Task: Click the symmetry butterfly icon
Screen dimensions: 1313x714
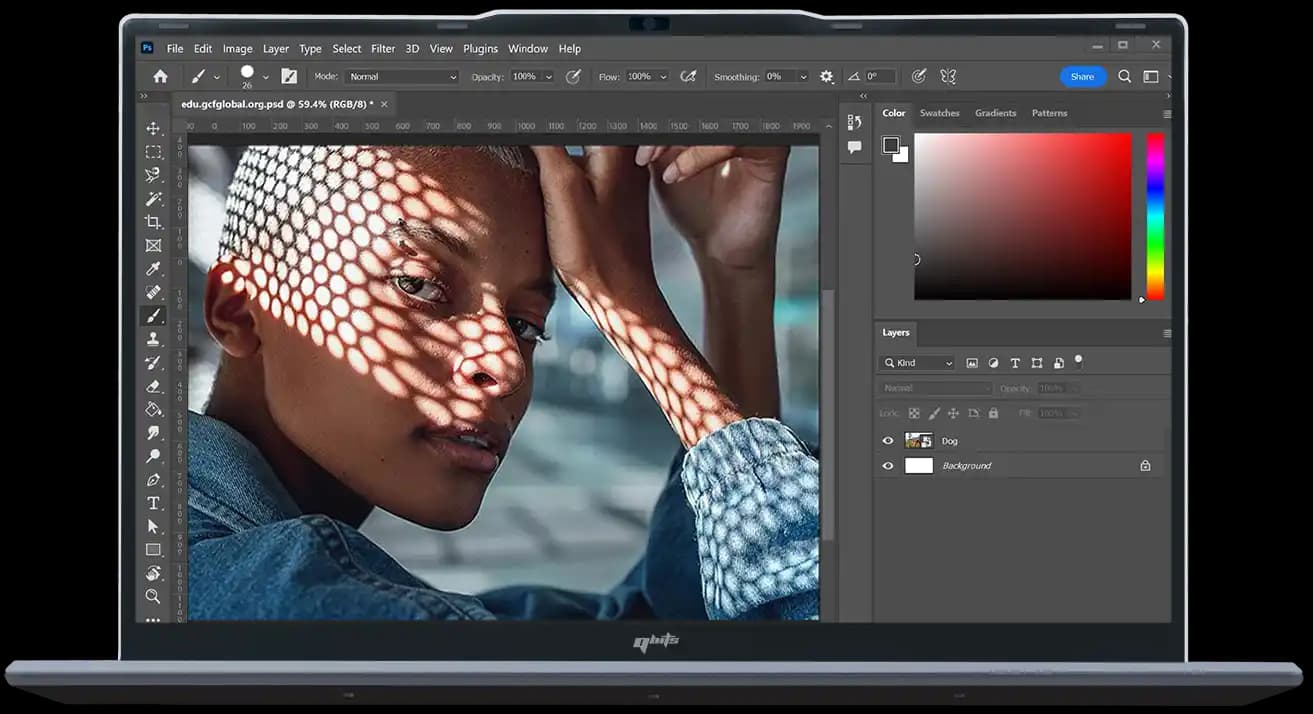Action: pos(948,77)
